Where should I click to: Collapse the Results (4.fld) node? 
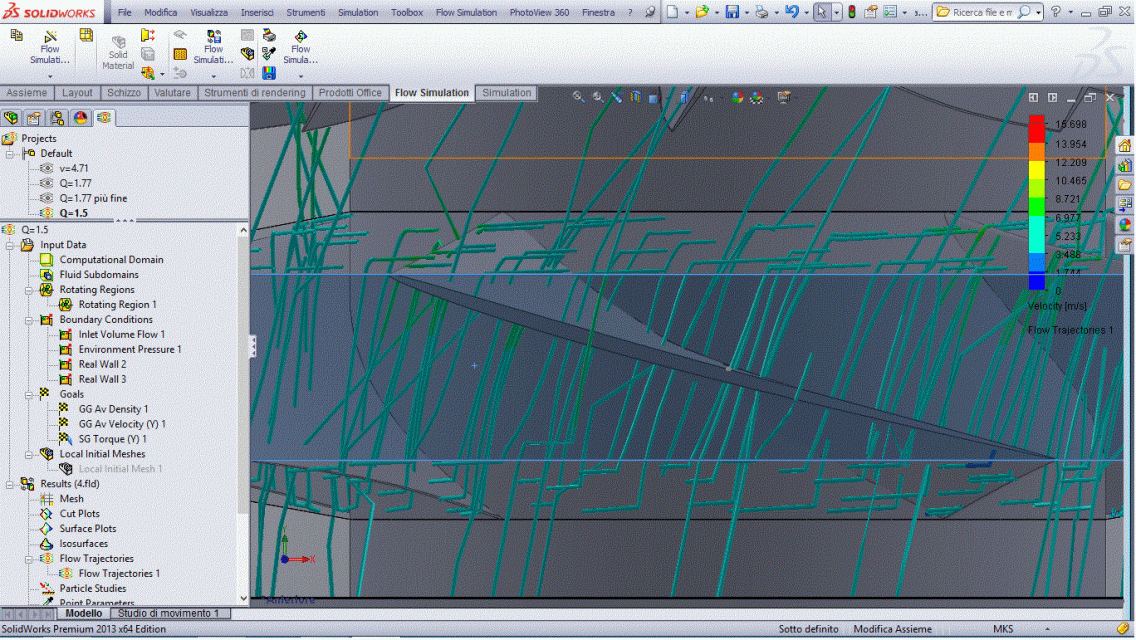point(10,484)
